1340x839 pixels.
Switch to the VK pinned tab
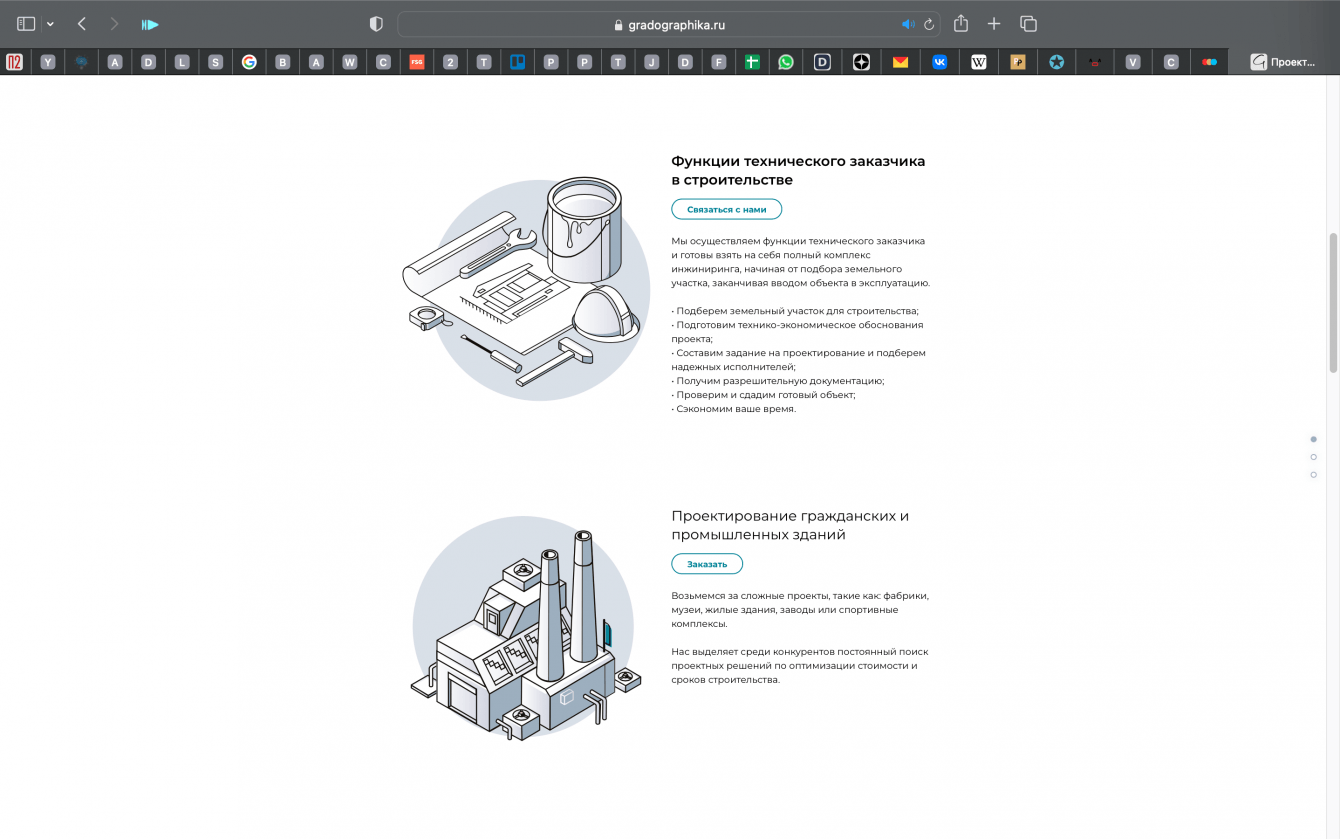[x=940, y=62]
